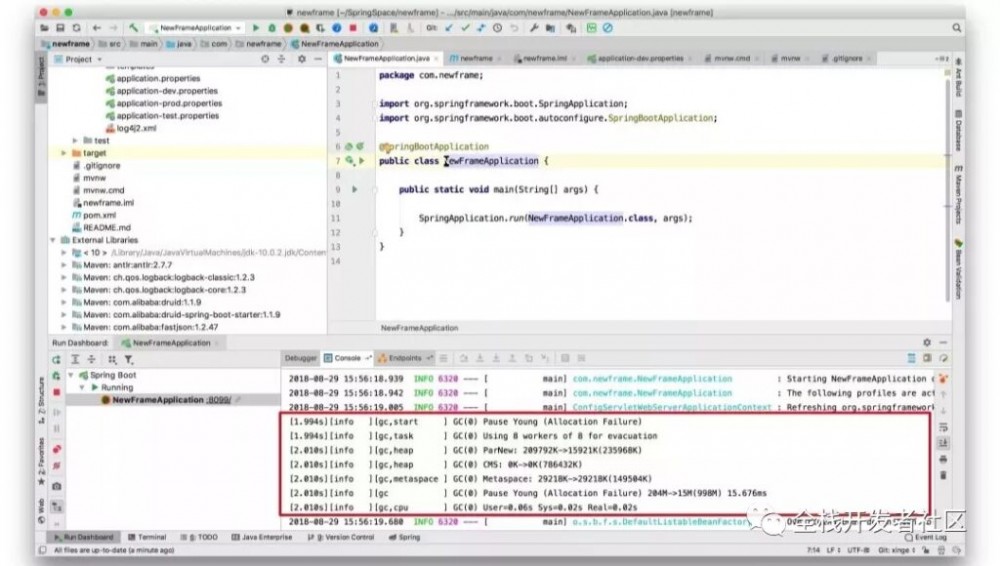Image resolution: width=1000 pixels, height=566 pixels.
Task: Click run gutter icon on class line 7
Action: point(361,161)
